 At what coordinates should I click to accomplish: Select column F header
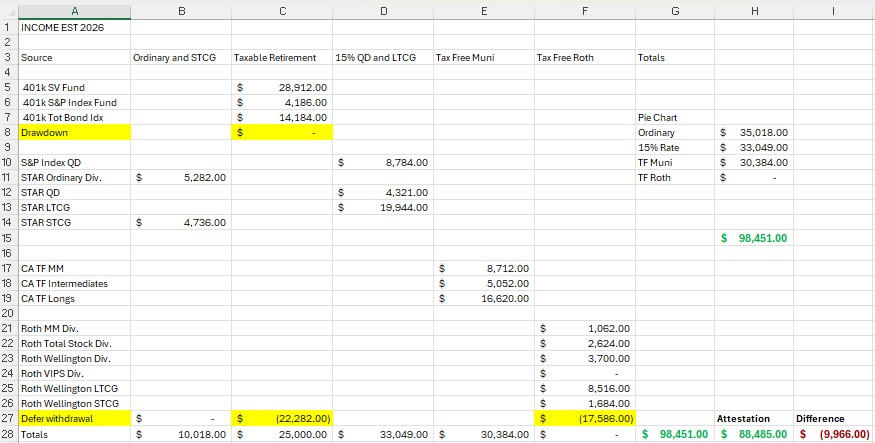pyautogui.click(x=585, y=11)
